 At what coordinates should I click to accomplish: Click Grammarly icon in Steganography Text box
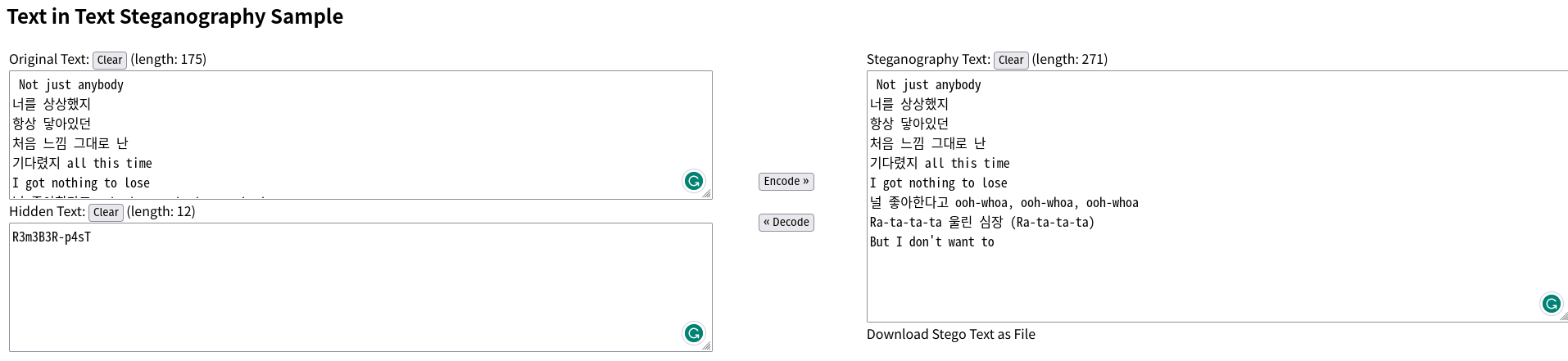pos(1551,305)
